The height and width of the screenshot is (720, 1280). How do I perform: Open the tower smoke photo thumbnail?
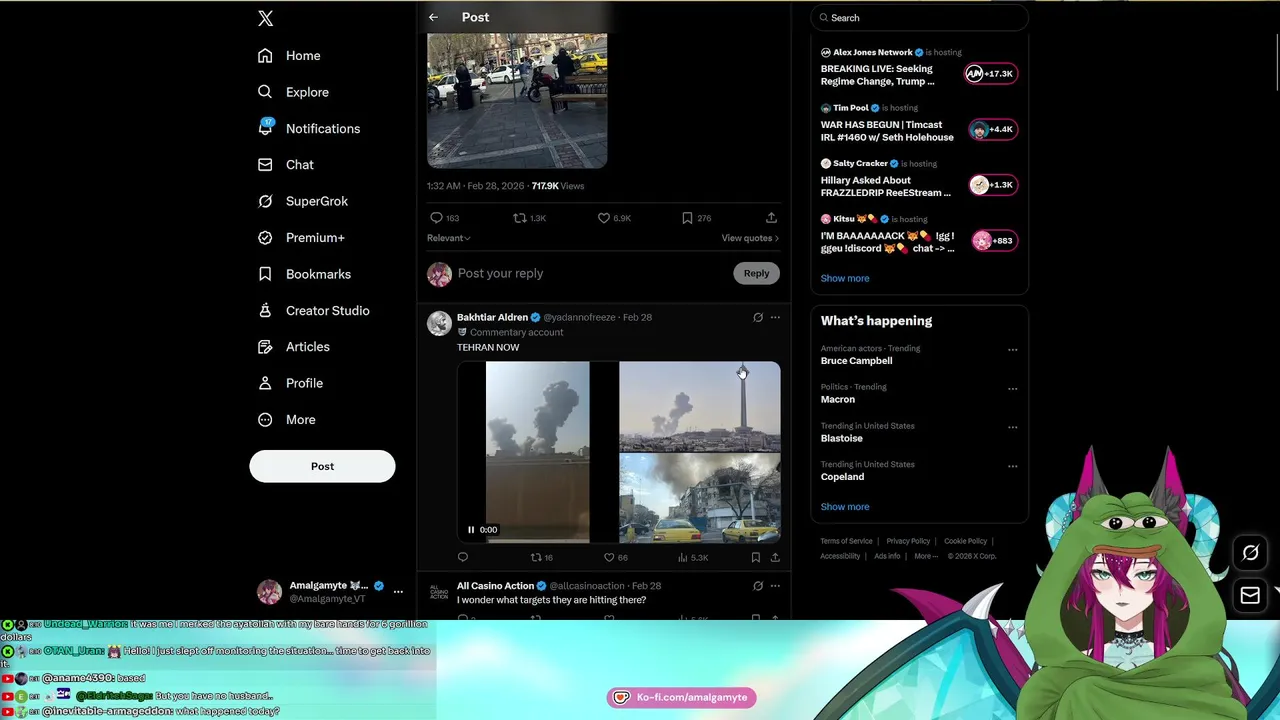(700, 406)
